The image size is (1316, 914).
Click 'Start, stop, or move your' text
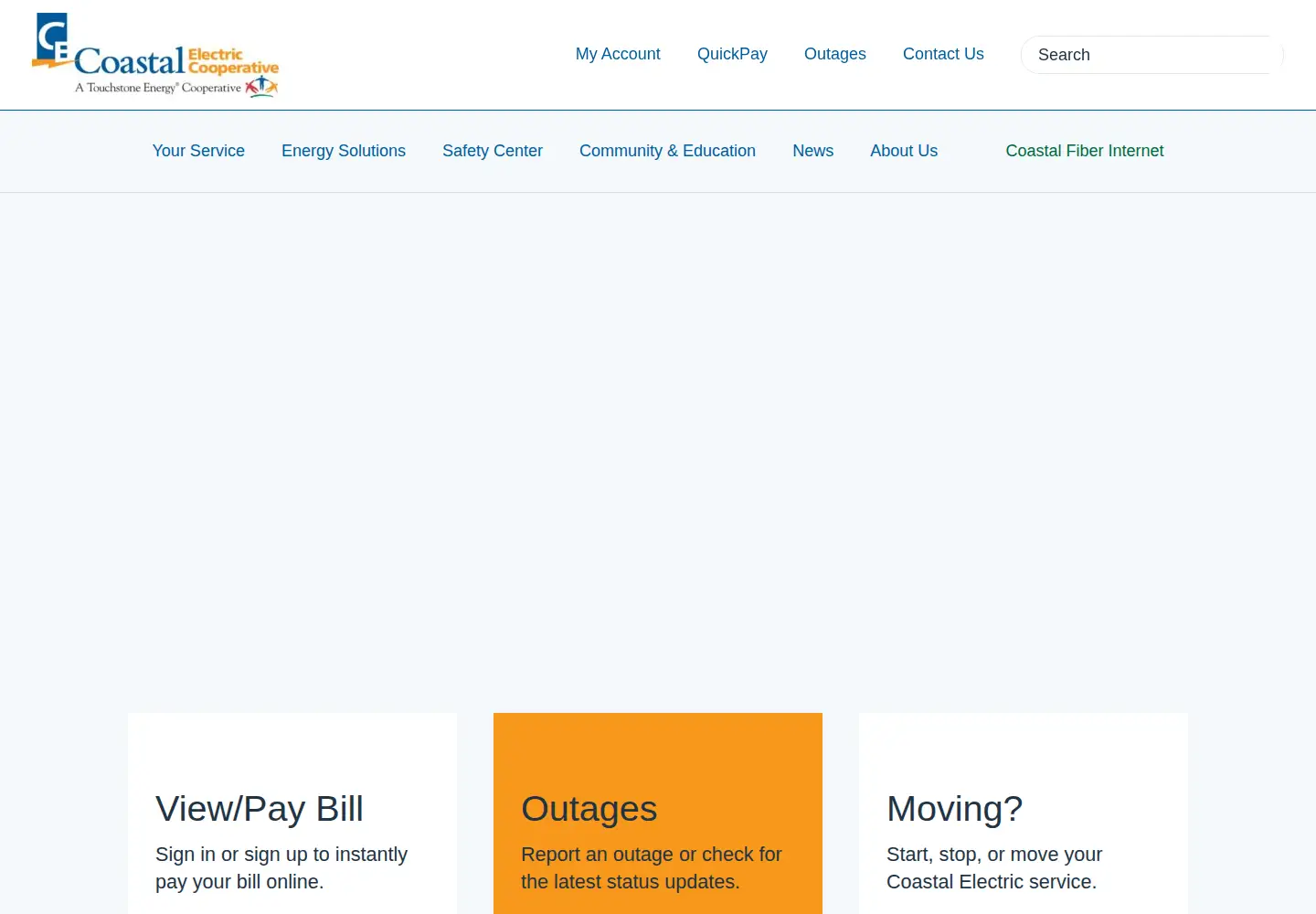tap(994, 855)
